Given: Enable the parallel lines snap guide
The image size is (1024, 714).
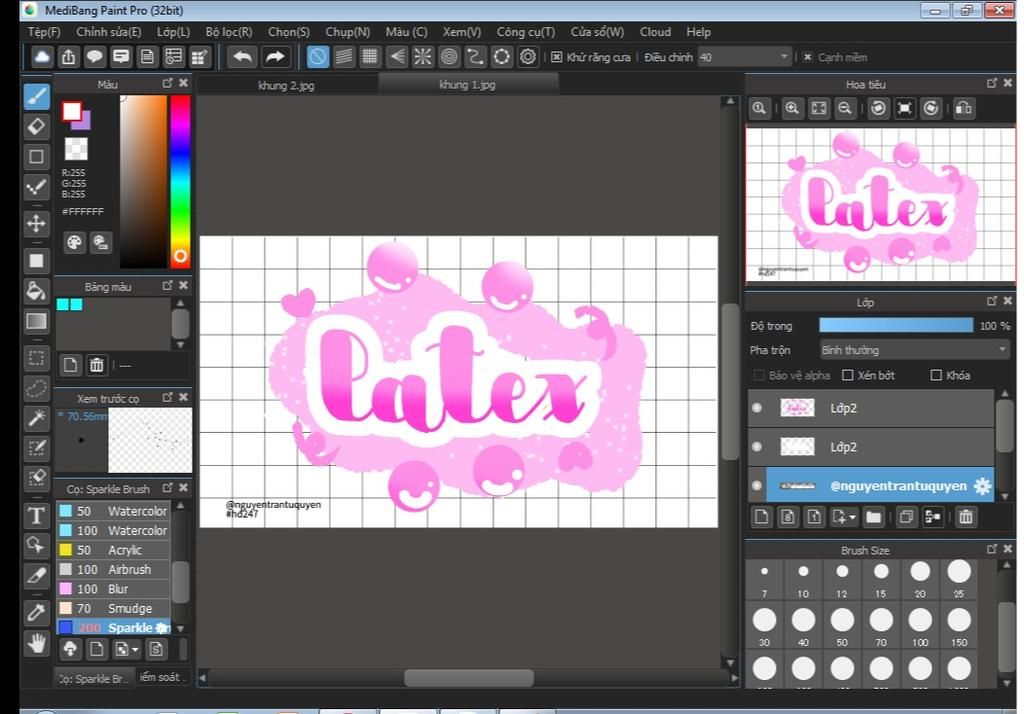Looking at the screenshot, I should (x=344, y=57).
